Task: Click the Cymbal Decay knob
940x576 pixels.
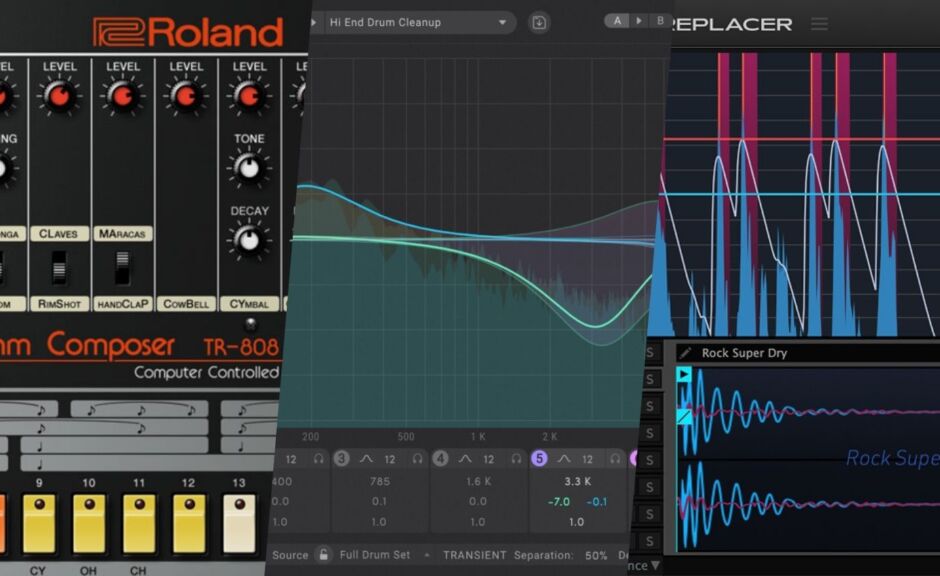Action: tap(249, 240)
